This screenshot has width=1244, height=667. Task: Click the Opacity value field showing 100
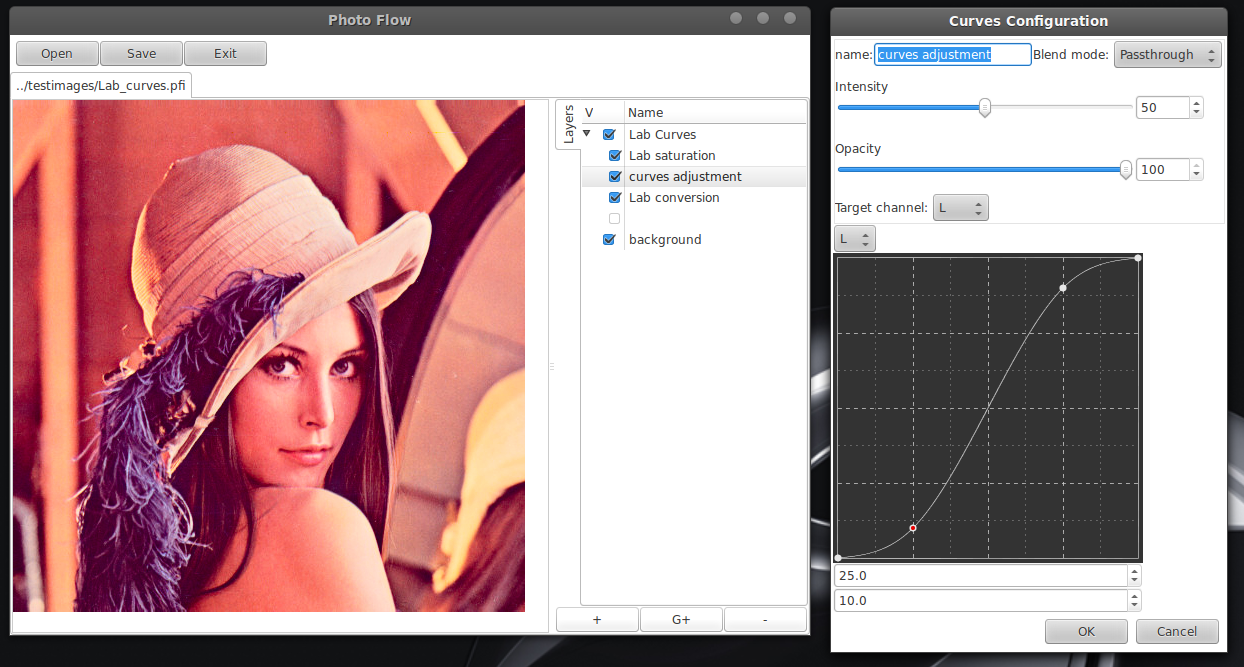tap(1163, 170)
